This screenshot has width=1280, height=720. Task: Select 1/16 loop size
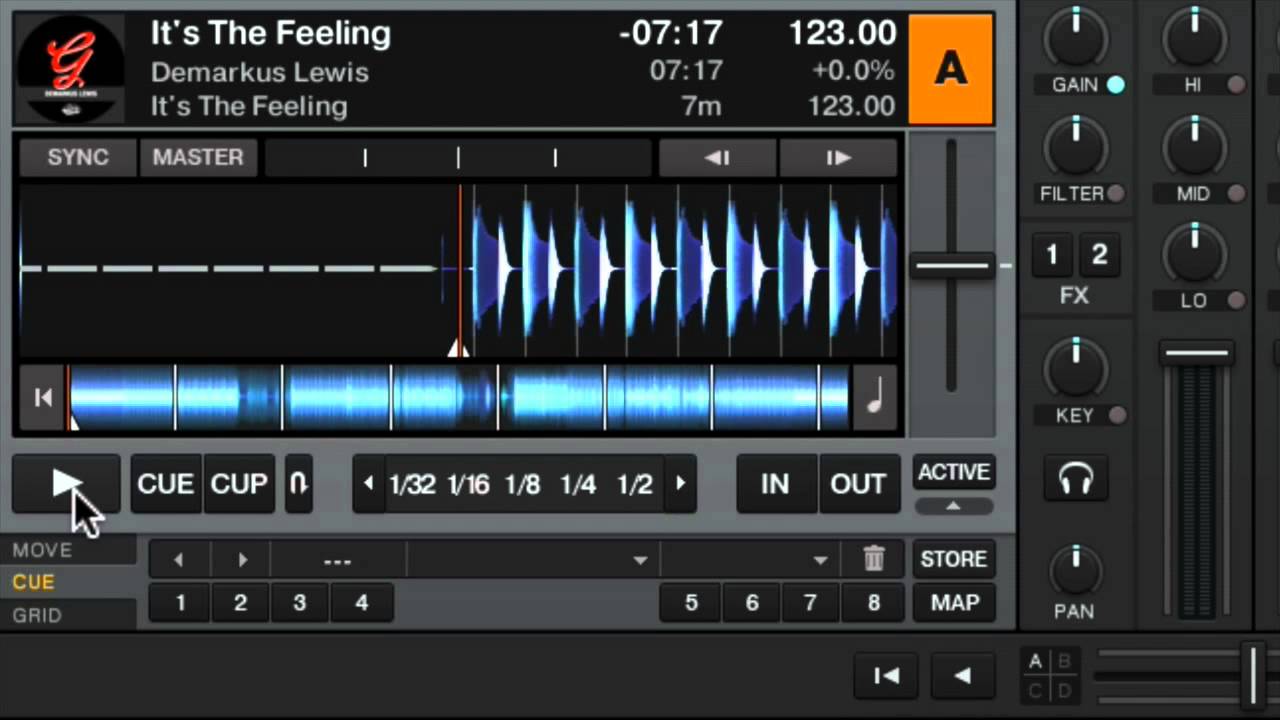pyautogui.click(x=468, y=485)
